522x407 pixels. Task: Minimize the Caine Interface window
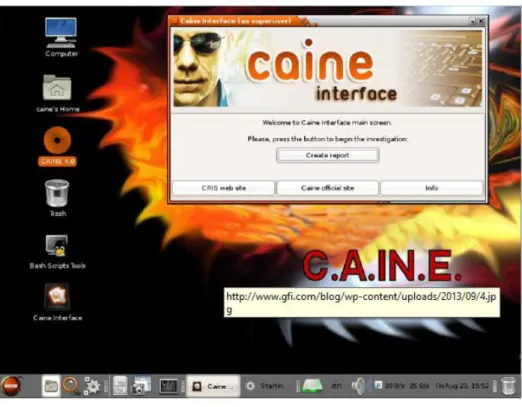tap(473, 21)
